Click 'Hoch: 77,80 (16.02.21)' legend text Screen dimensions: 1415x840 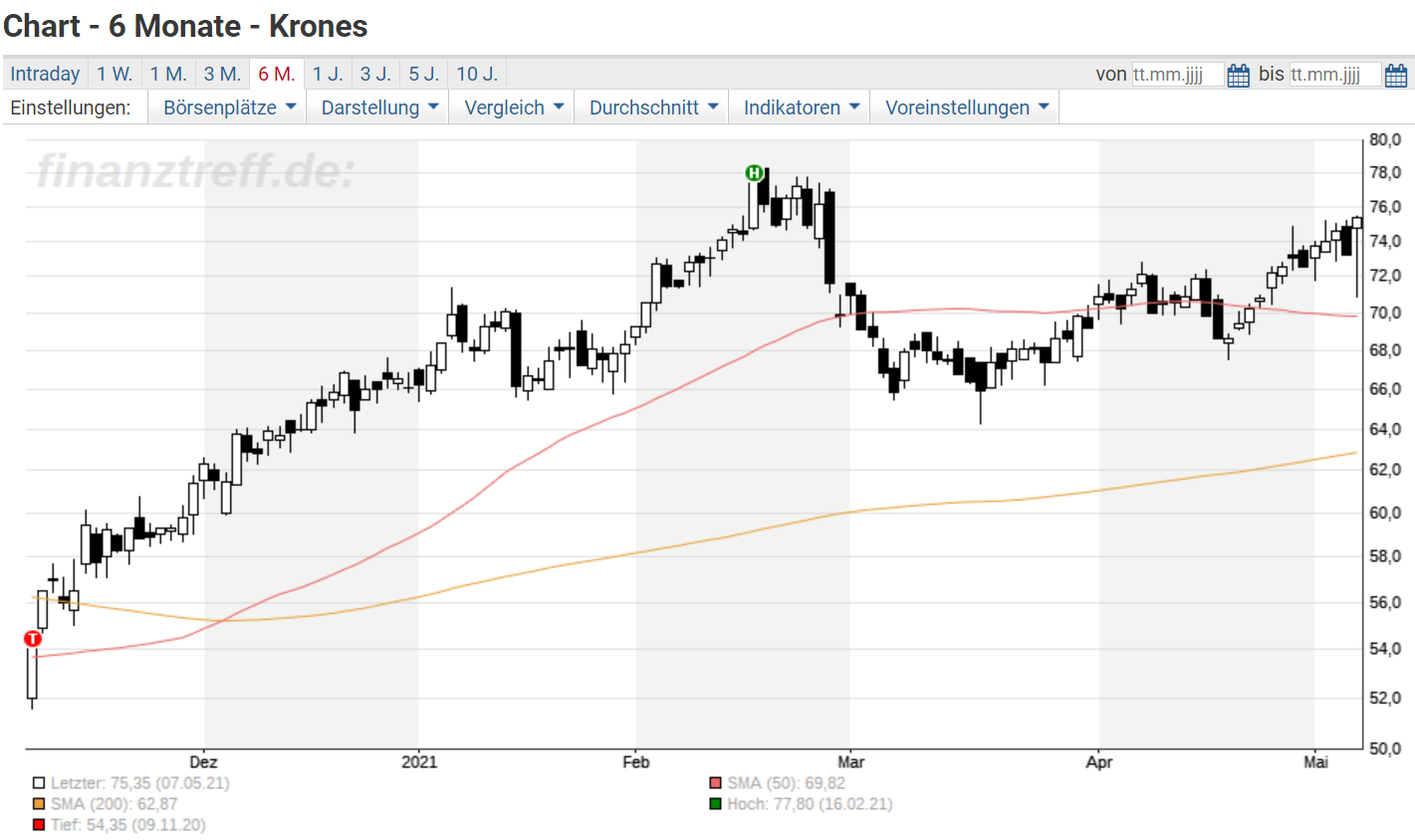[810, 804]
